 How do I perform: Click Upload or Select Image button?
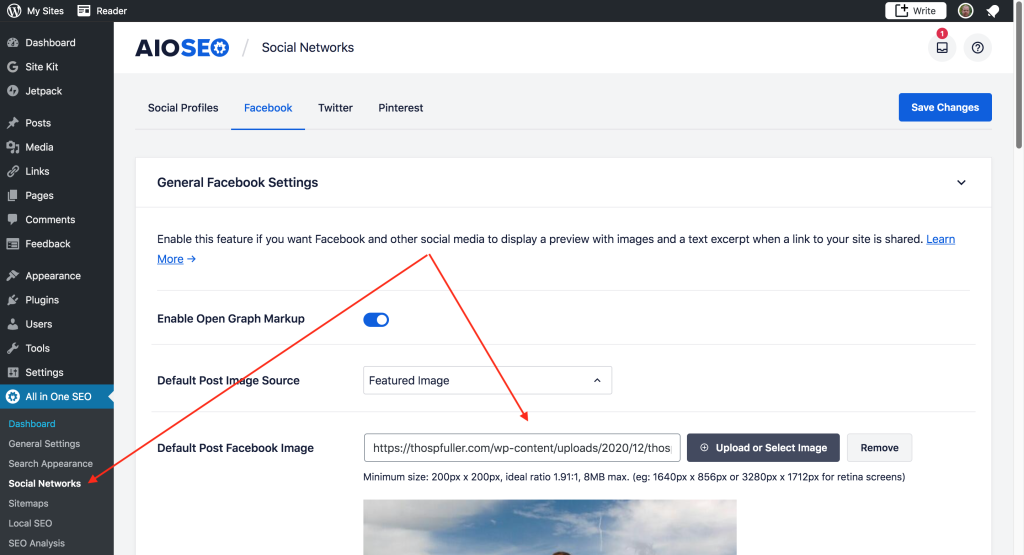tap(763, 448)
